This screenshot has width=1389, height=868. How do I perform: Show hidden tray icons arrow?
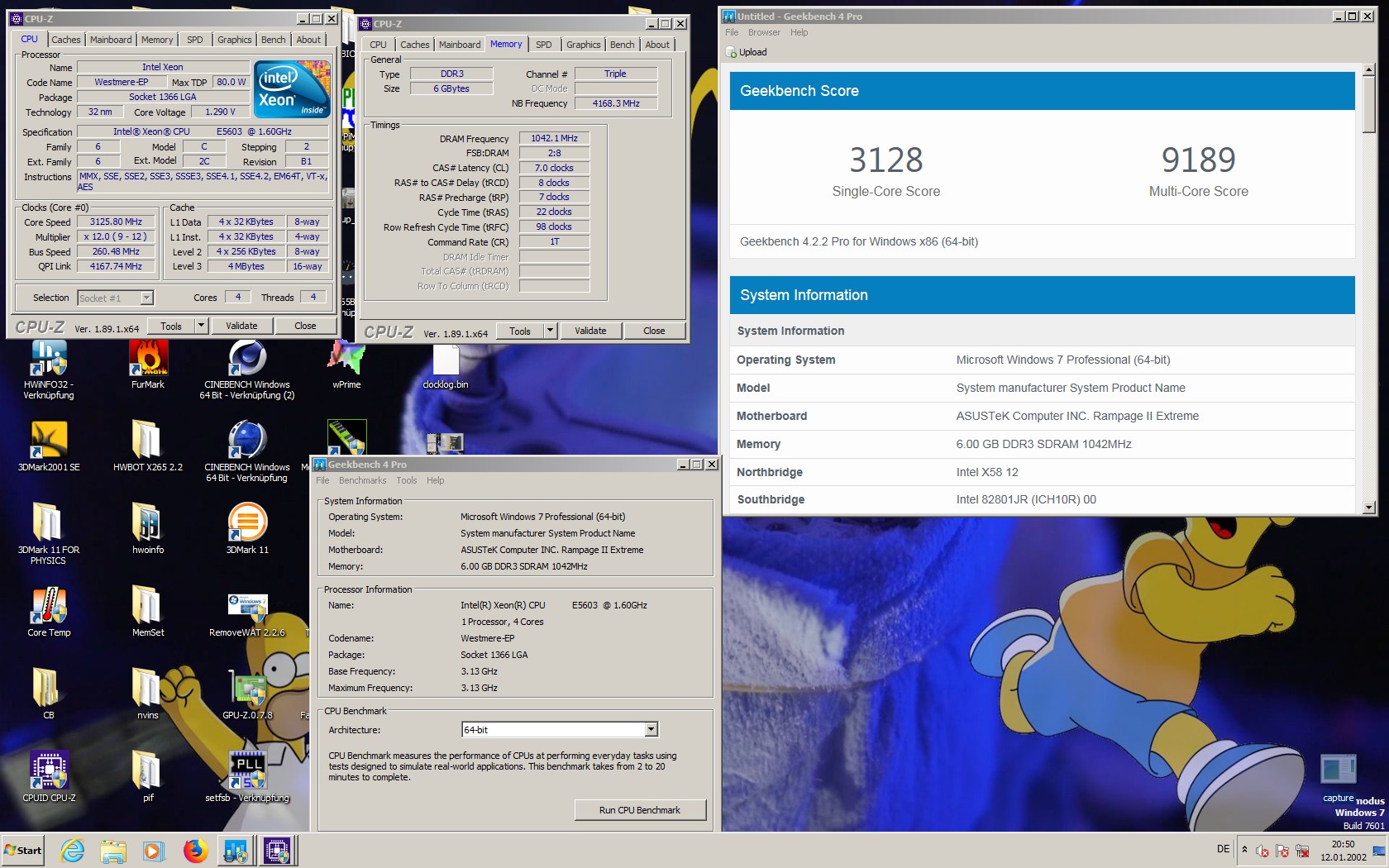tap(1244, 850)
